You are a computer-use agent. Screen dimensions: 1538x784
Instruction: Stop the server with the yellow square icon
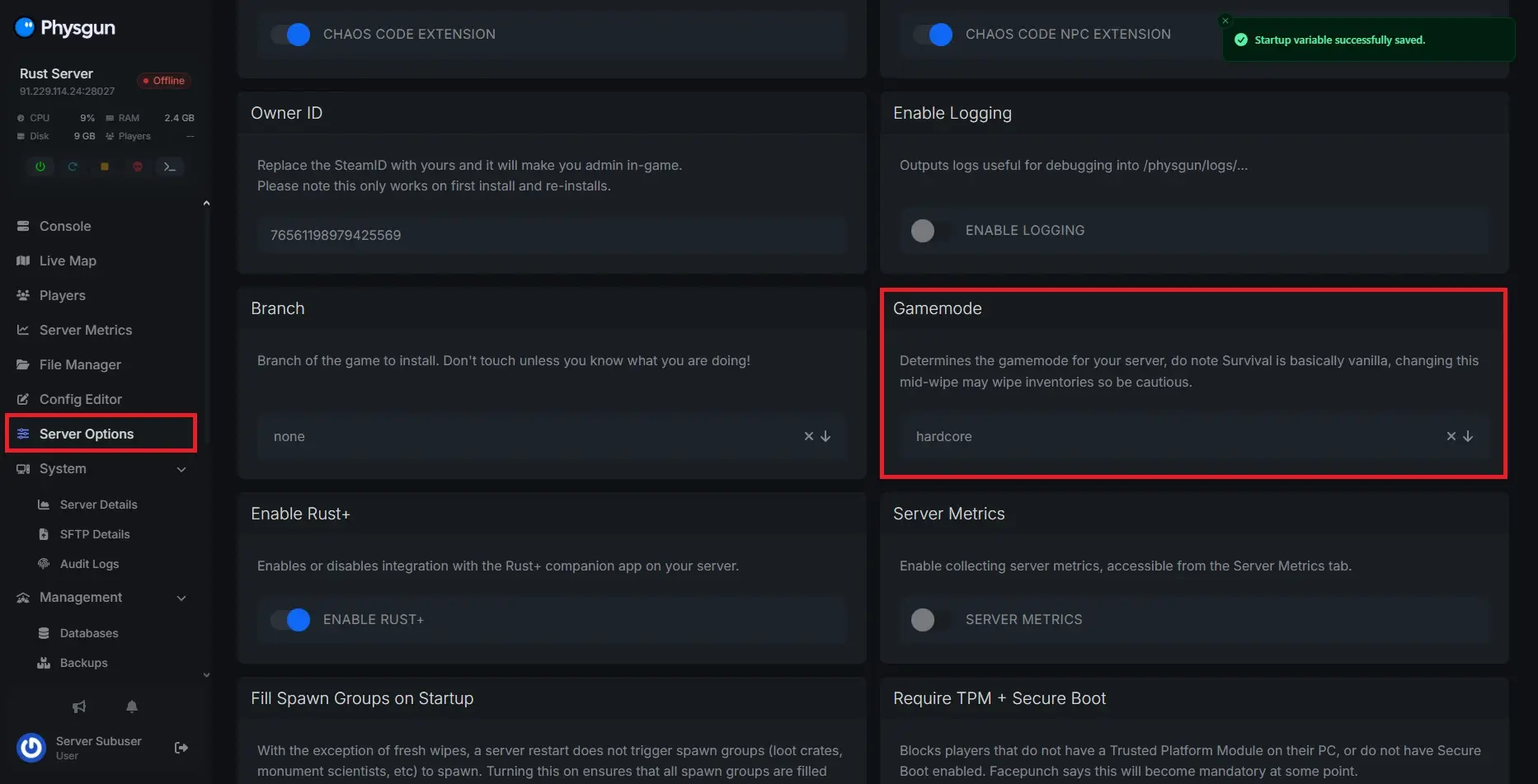click(105, 167)
